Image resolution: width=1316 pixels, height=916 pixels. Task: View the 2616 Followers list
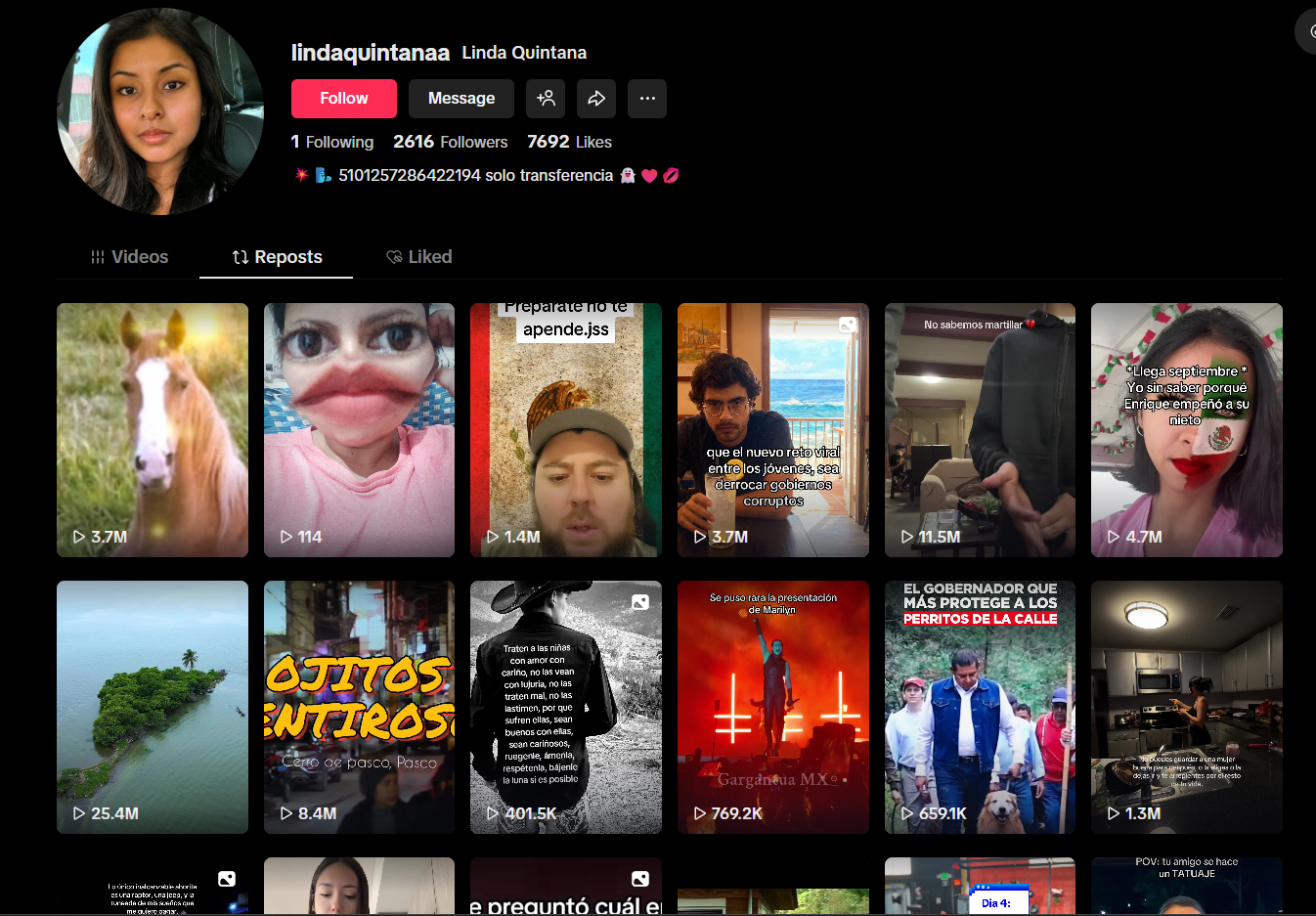451,142
